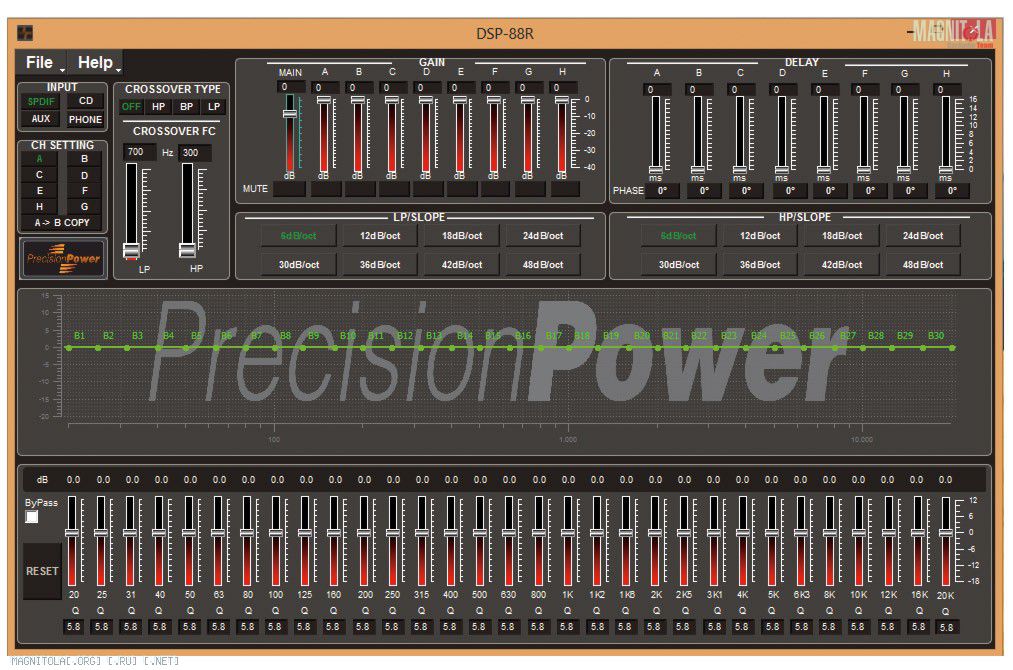Mute gain channel D
The image size is (1013, 670).
pyautogui.click(x=427, y=189)
